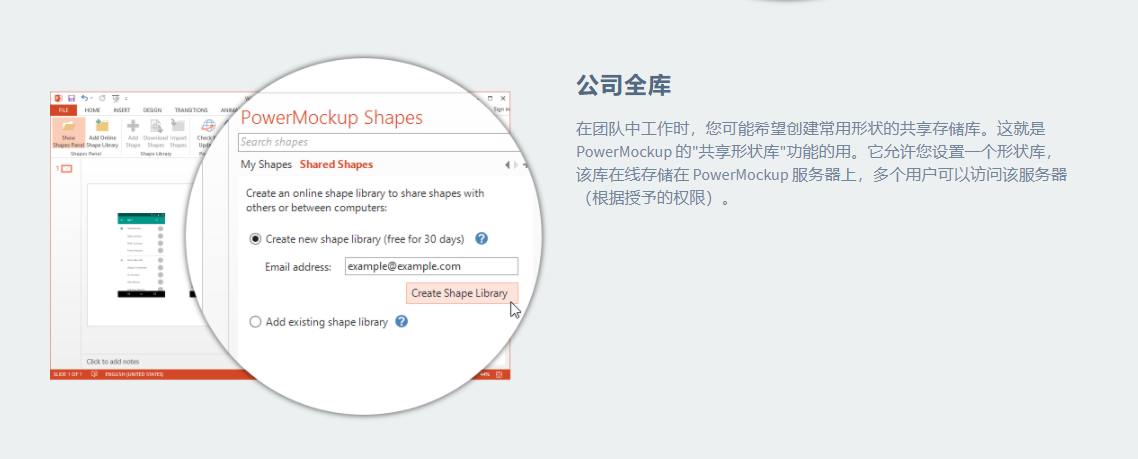Open the DESIGN ribbon tab
This screenshot has height=459, width=1138.
152,110
